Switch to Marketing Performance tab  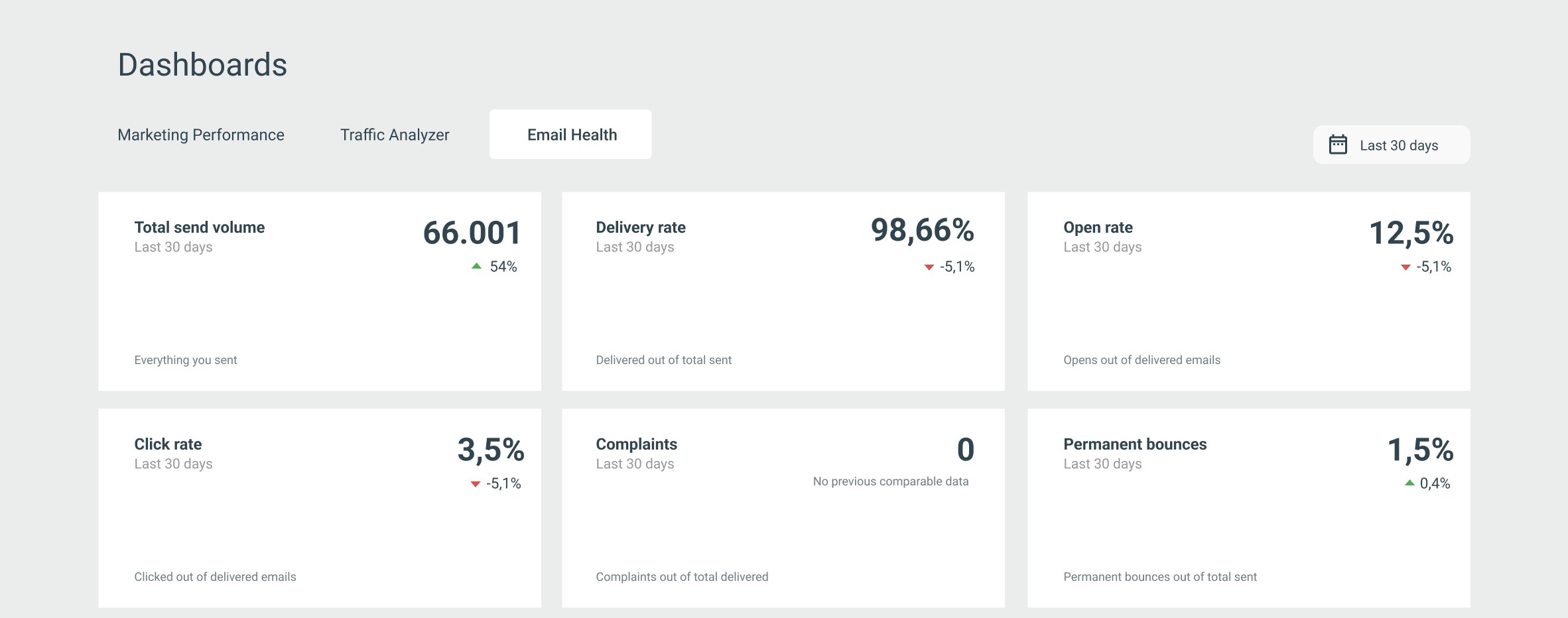click(x=201, y=135)
